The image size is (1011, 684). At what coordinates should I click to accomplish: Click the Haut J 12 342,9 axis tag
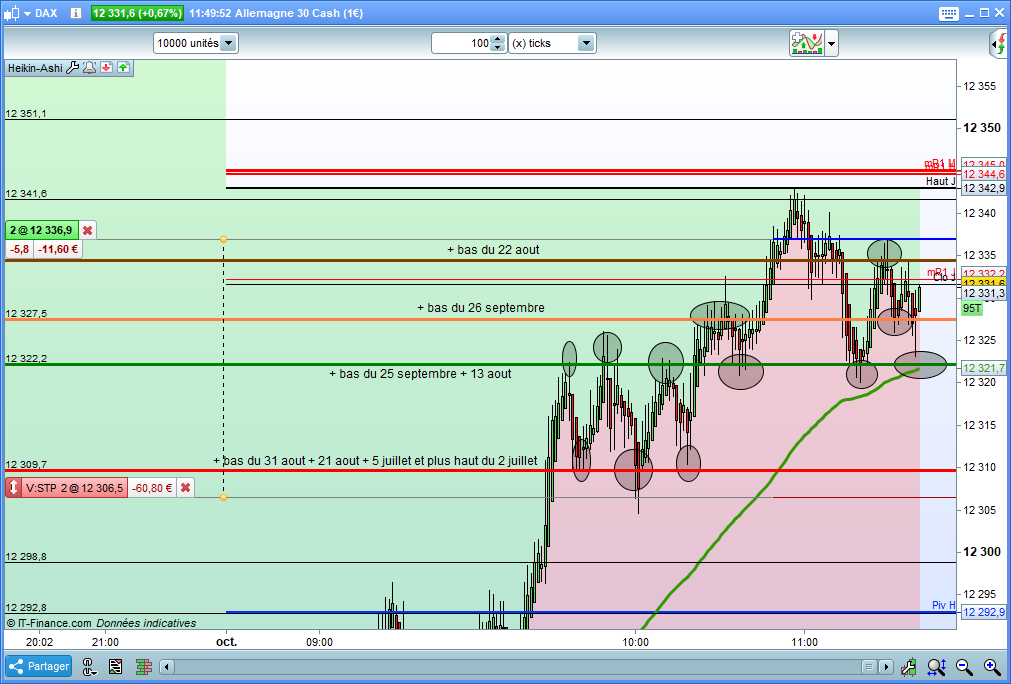click(x=983, y=188)
